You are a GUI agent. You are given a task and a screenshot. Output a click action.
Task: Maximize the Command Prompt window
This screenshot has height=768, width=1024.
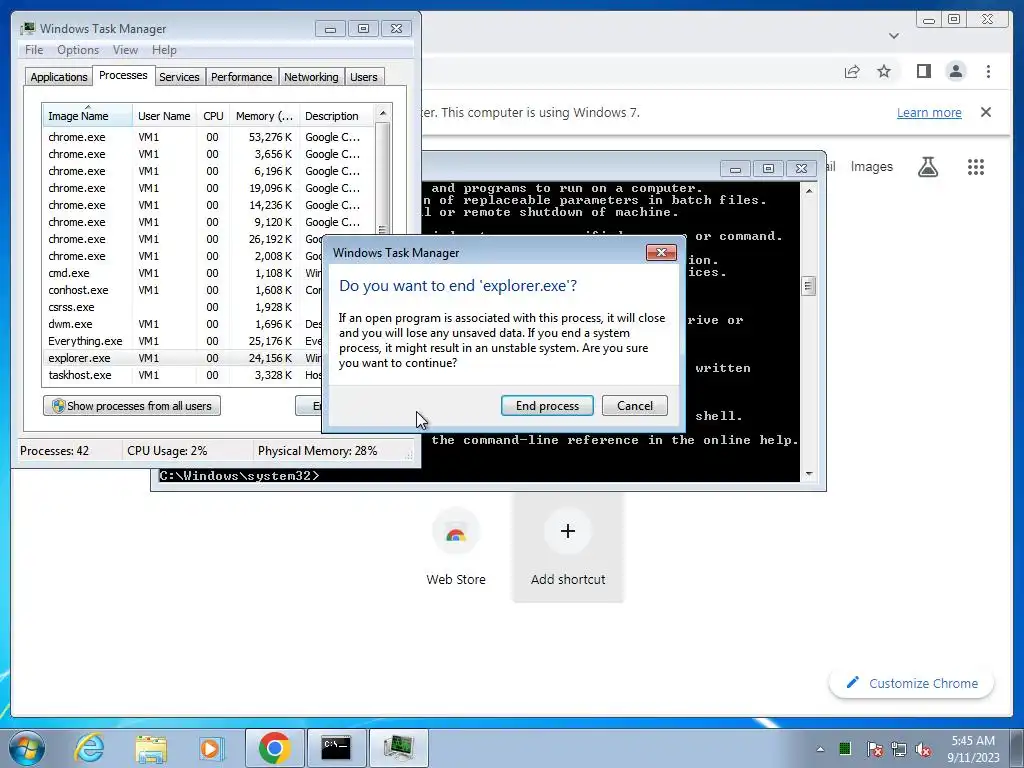point(768,168)
